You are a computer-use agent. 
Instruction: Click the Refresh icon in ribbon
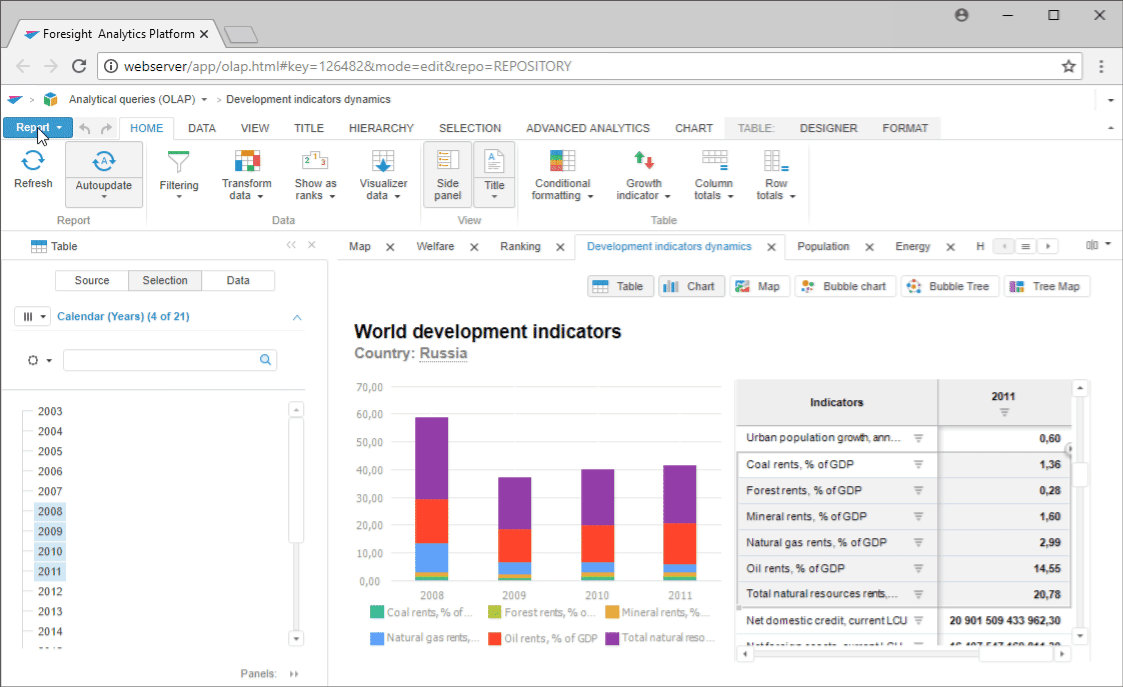tap(33, 160)
